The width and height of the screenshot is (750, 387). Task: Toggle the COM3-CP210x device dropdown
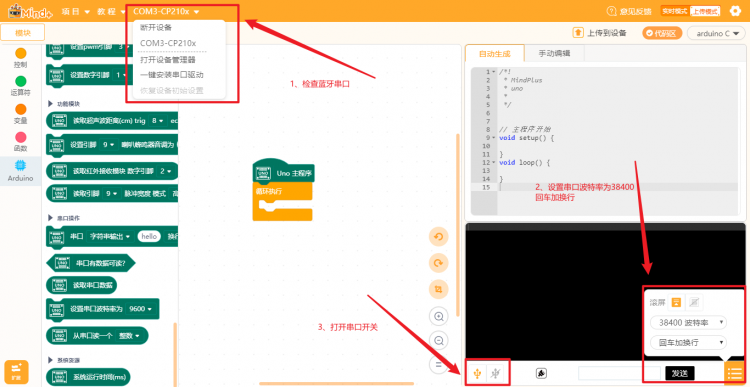166,11
